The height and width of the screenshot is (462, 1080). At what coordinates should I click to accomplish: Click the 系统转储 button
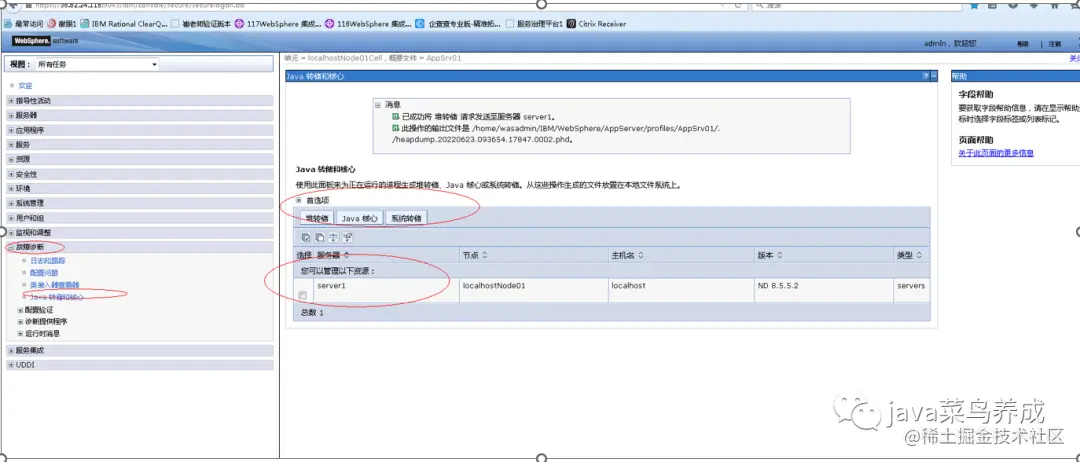406,218
